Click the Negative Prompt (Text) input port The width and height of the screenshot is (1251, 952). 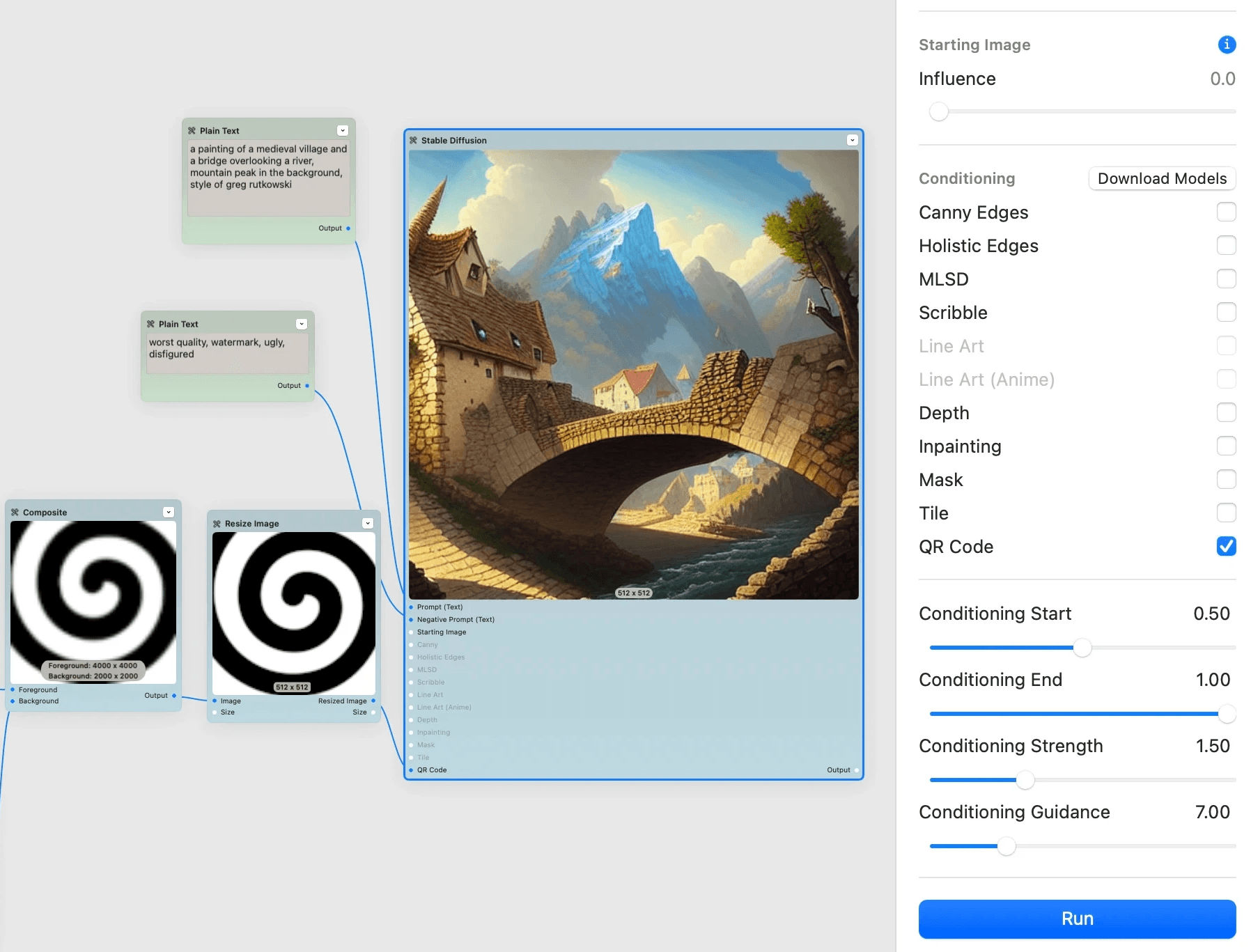coord(411,620)
